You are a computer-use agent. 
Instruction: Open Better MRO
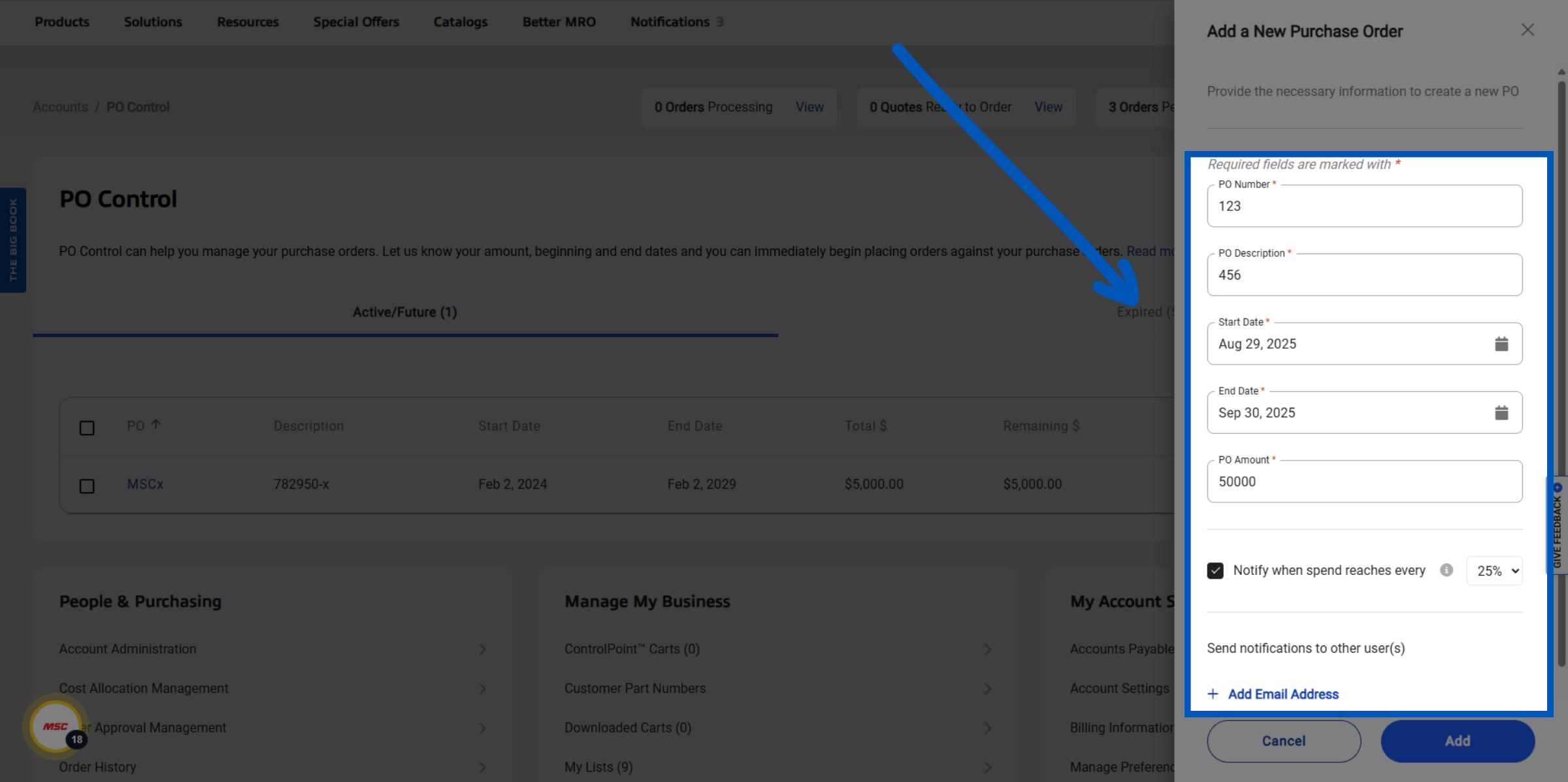[x=559, y=22]
